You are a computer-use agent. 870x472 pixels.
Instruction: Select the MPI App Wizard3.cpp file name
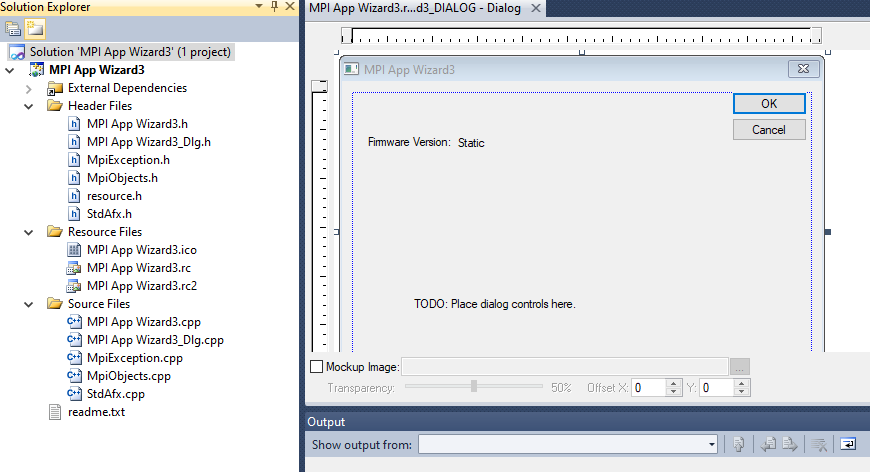click(x=144, y=322)
